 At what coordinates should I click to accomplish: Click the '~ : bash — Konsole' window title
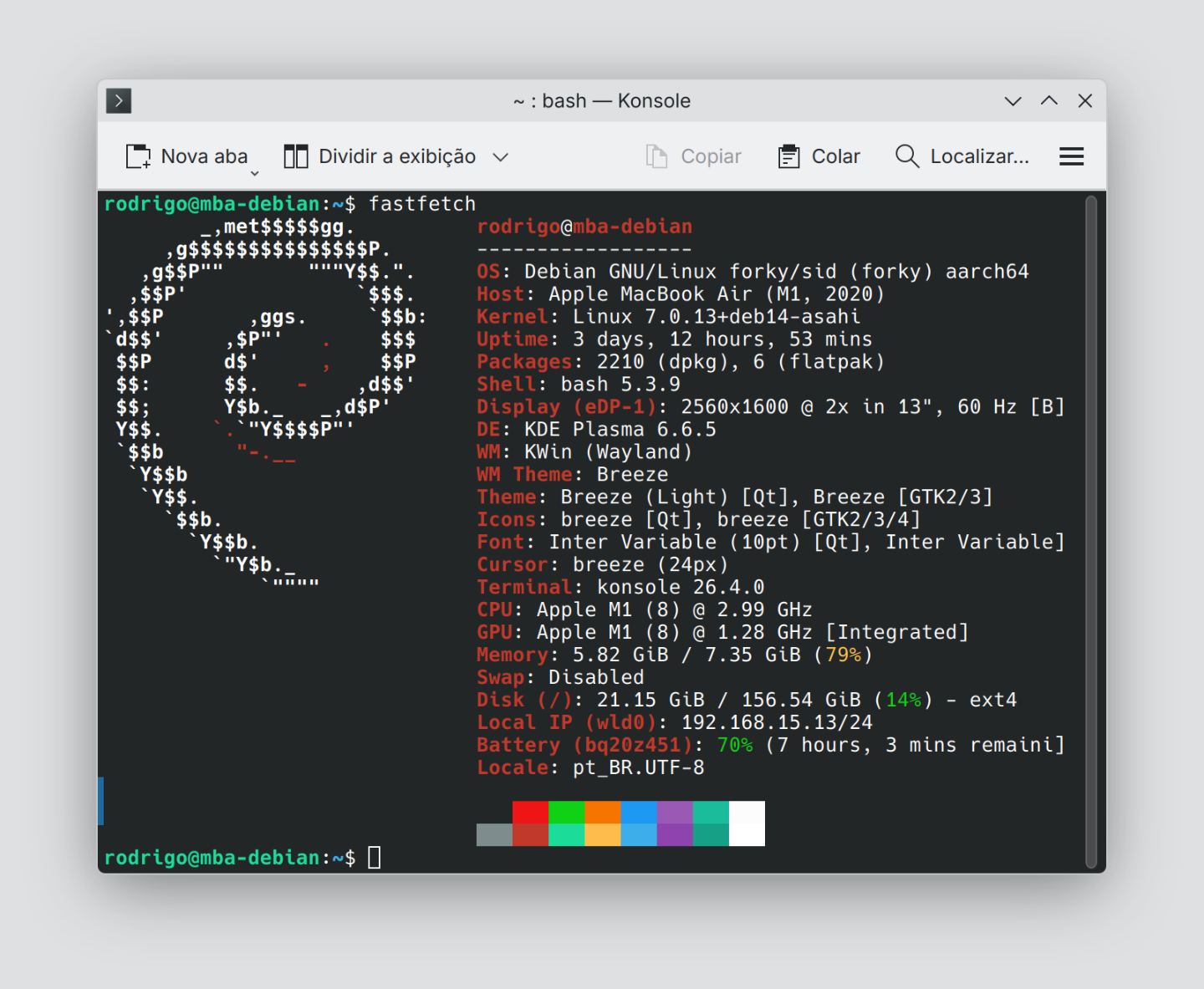tap(602, 101)
